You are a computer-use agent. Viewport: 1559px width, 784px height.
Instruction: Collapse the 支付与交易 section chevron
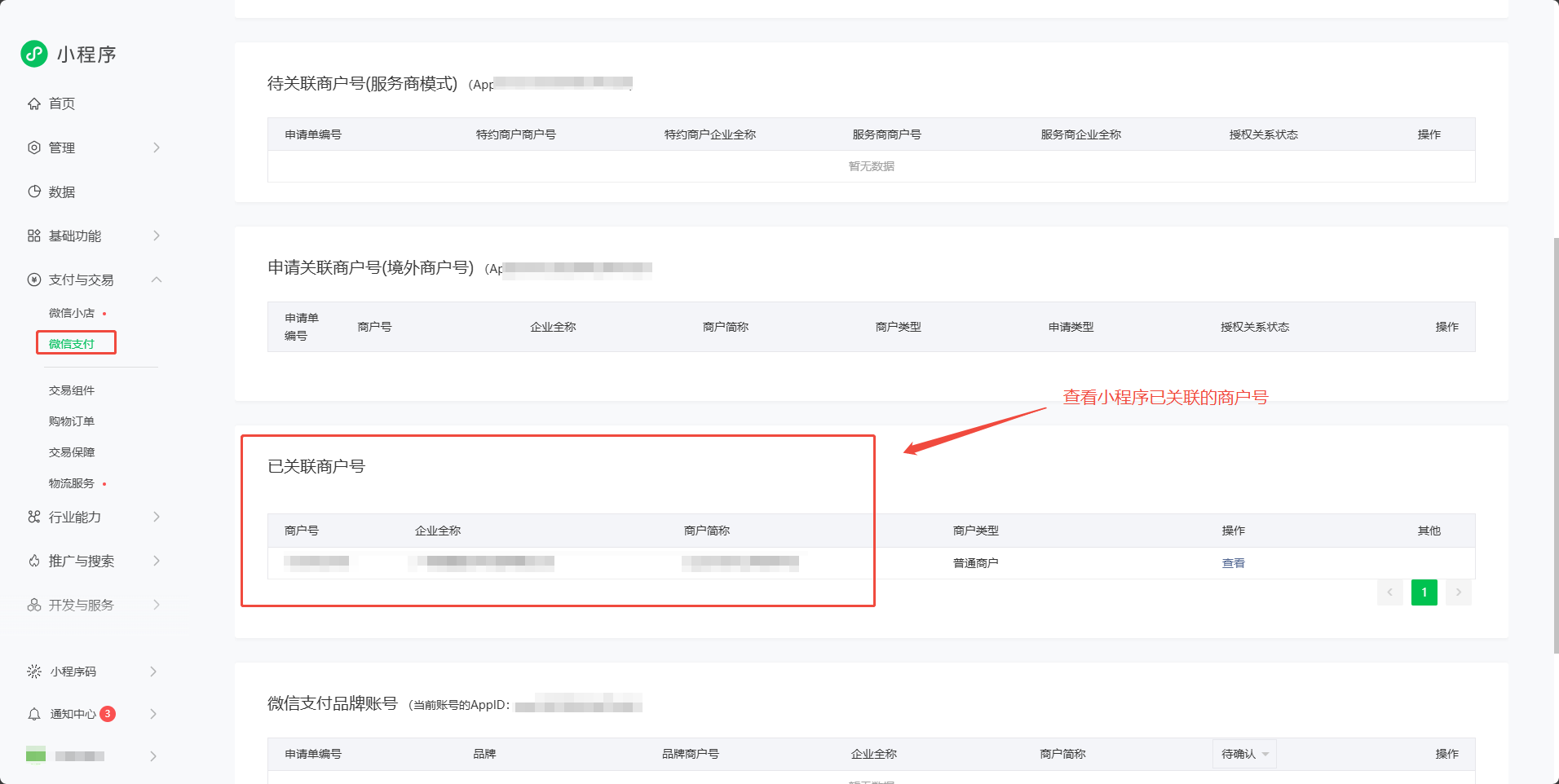point(156,280)
